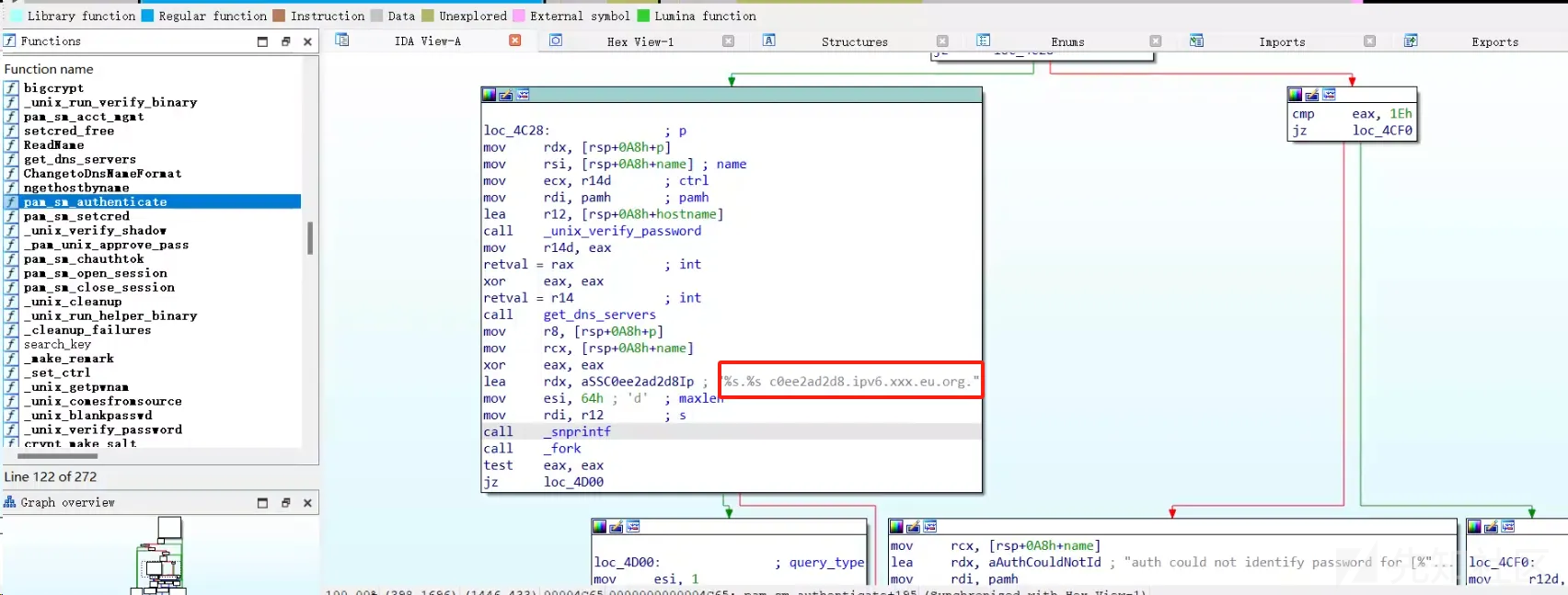Click group-nodes icon on loc_4C28 block
This screenshot has height=595, width=1568.
523,95
